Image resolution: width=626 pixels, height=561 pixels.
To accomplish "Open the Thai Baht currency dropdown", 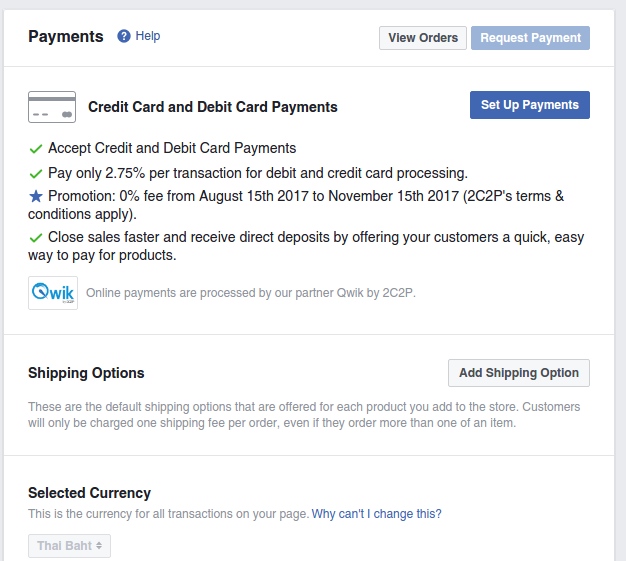I will pos(69,546).
